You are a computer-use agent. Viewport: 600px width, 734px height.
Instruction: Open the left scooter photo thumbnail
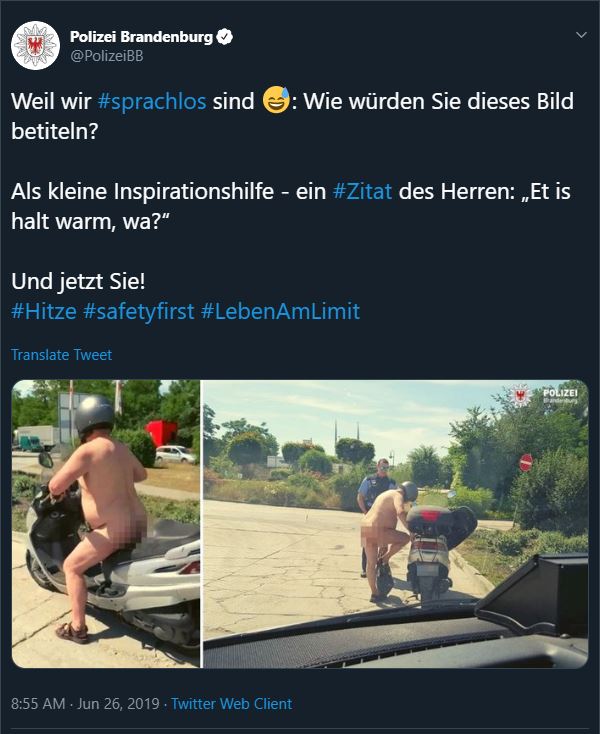click(x=106, y=524)
